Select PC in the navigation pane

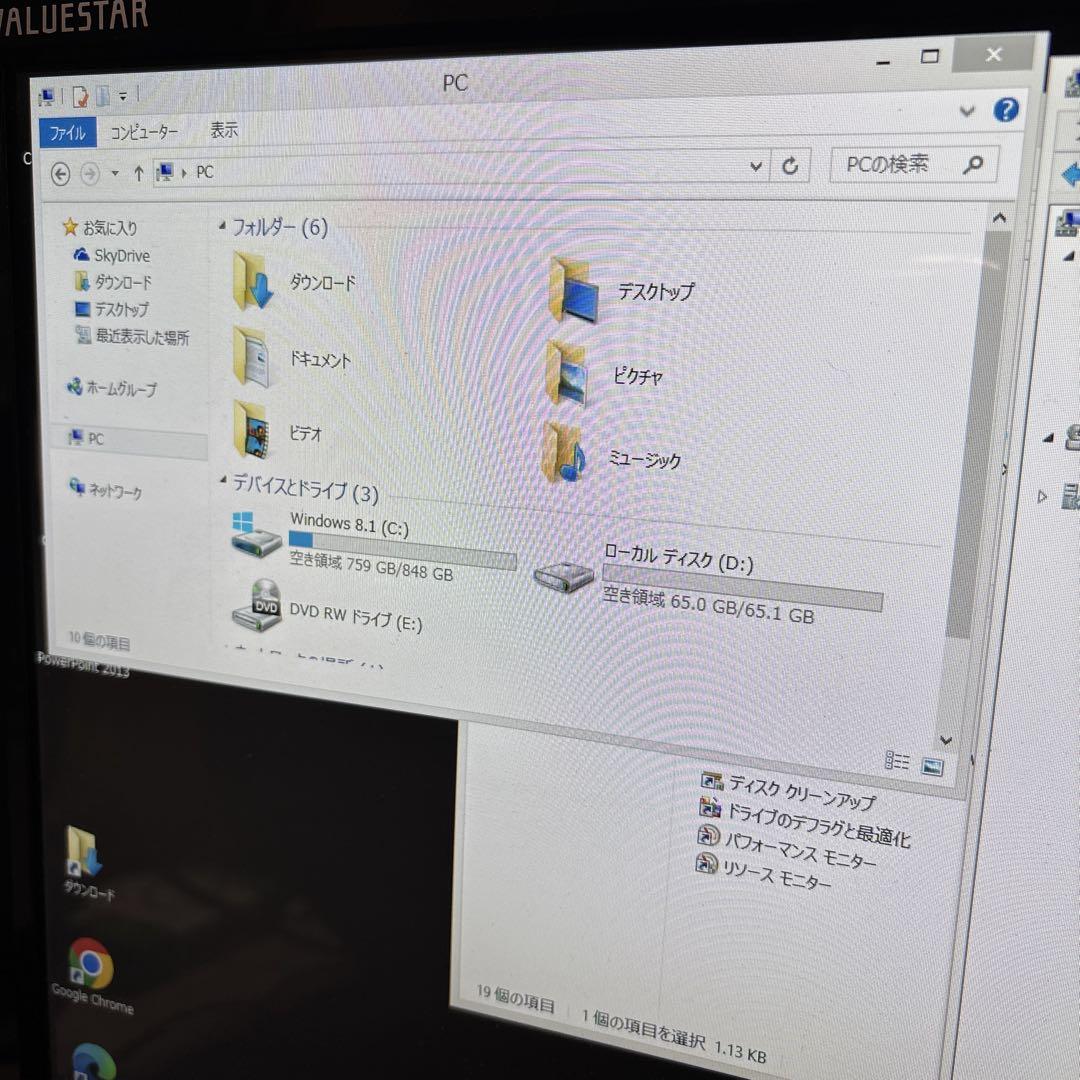96,439
